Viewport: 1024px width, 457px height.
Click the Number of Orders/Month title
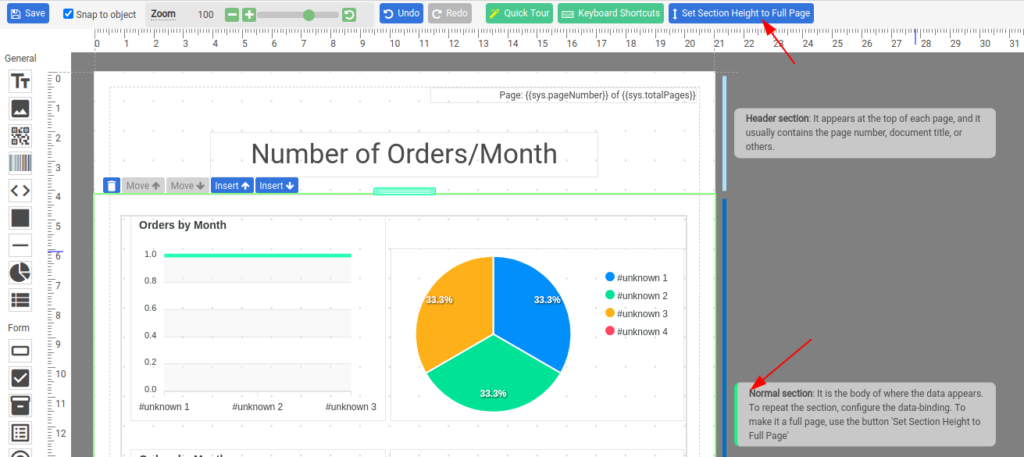click(x=404, y=154)
